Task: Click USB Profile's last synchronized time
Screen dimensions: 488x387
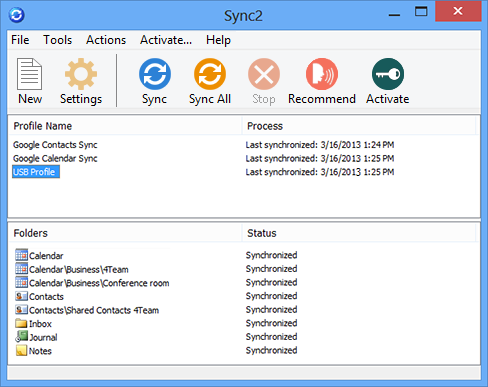Action: point(320,172)
